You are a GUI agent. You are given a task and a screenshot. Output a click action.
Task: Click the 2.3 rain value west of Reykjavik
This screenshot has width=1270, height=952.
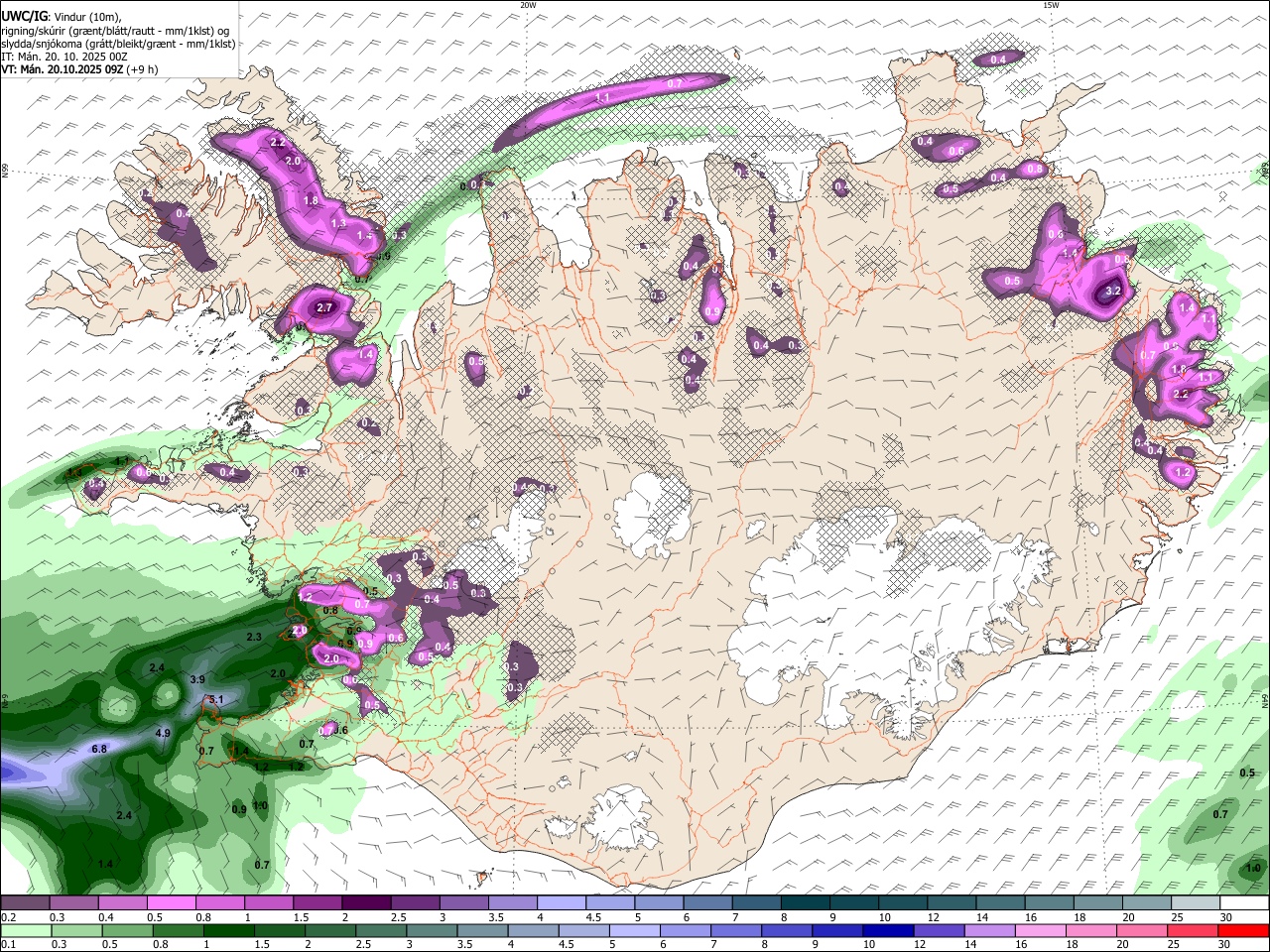click(x=254, y=637)
